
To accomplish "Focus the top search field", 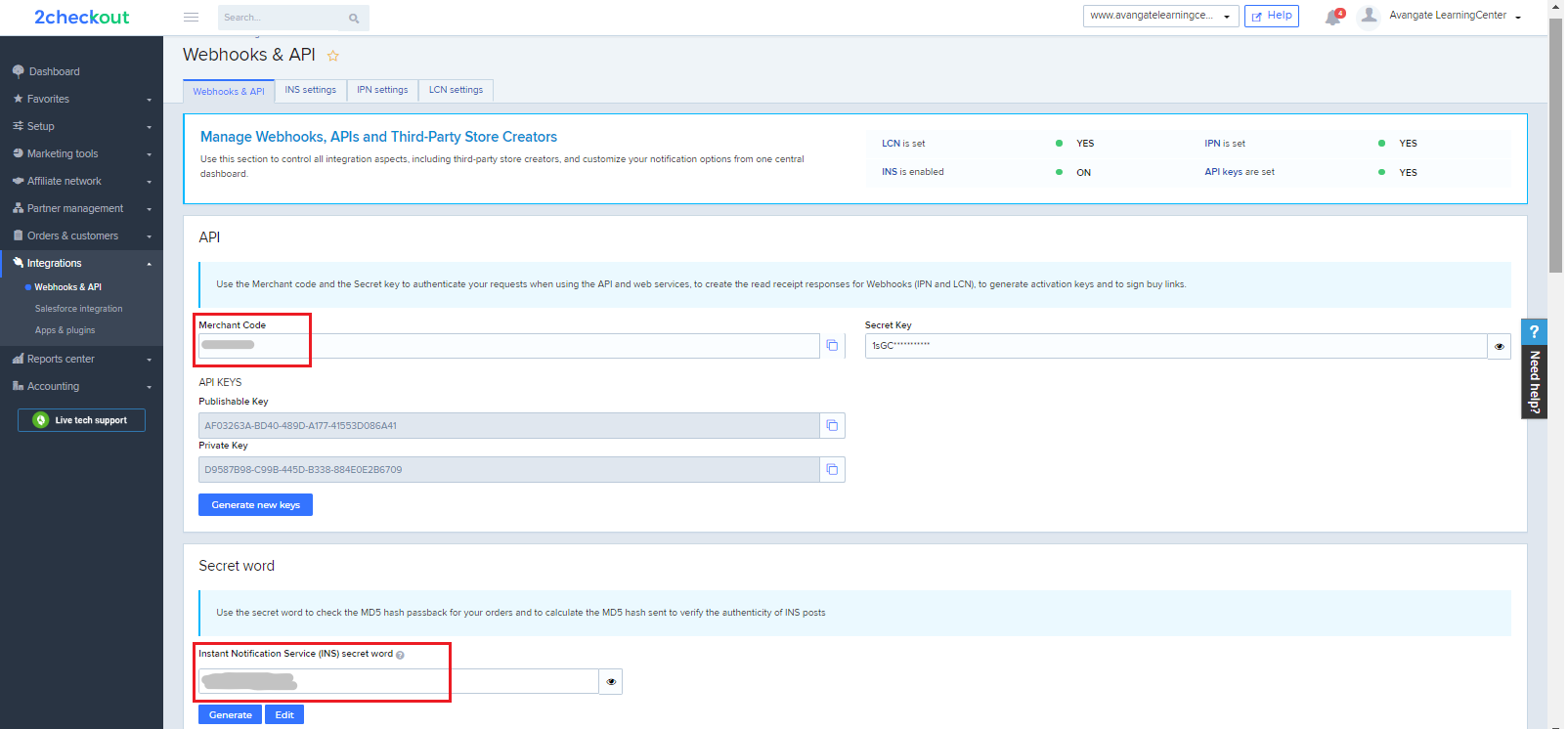I will (x=280, y=18).
